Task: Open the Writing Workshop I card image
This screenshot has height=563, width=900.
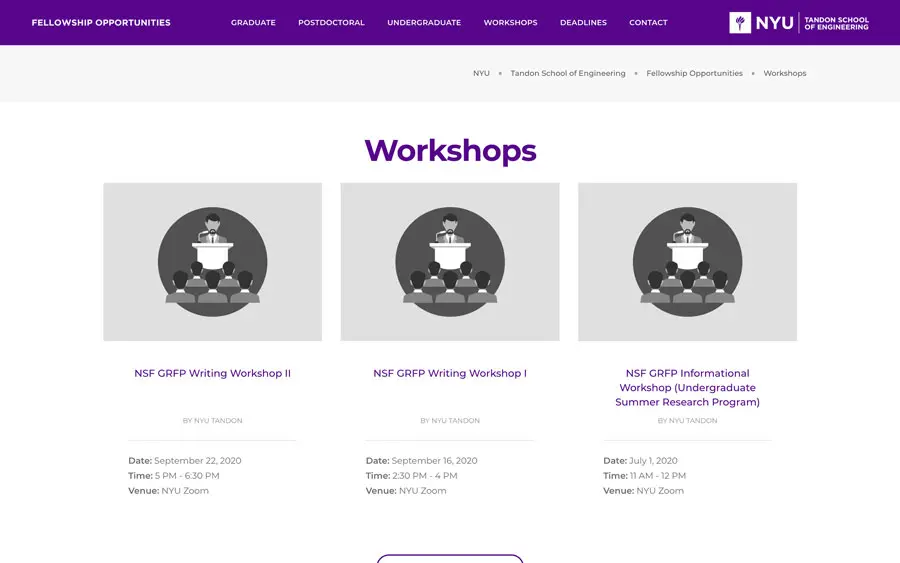Action: tap(450, 262)
